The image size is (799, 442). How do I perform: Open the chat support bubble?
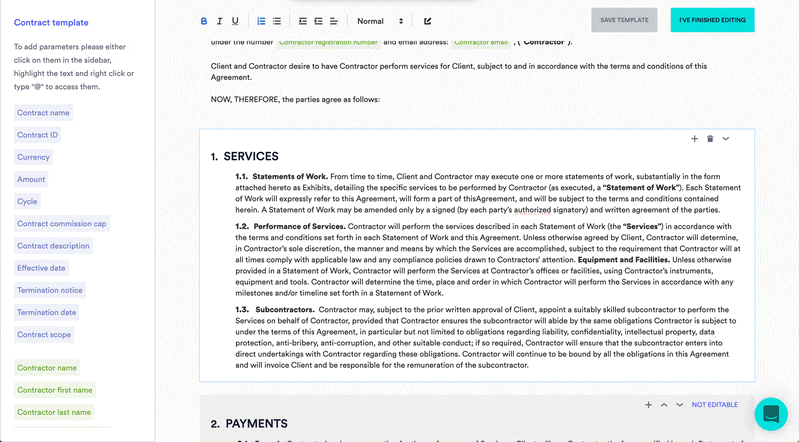[x=771, y=414]
